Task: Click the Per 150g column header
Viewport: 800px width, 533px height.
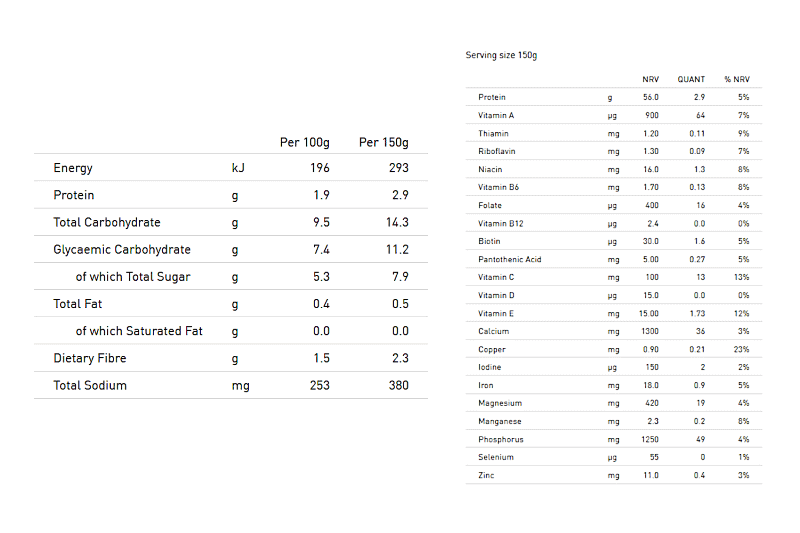Action: click(x=384, y=142)
